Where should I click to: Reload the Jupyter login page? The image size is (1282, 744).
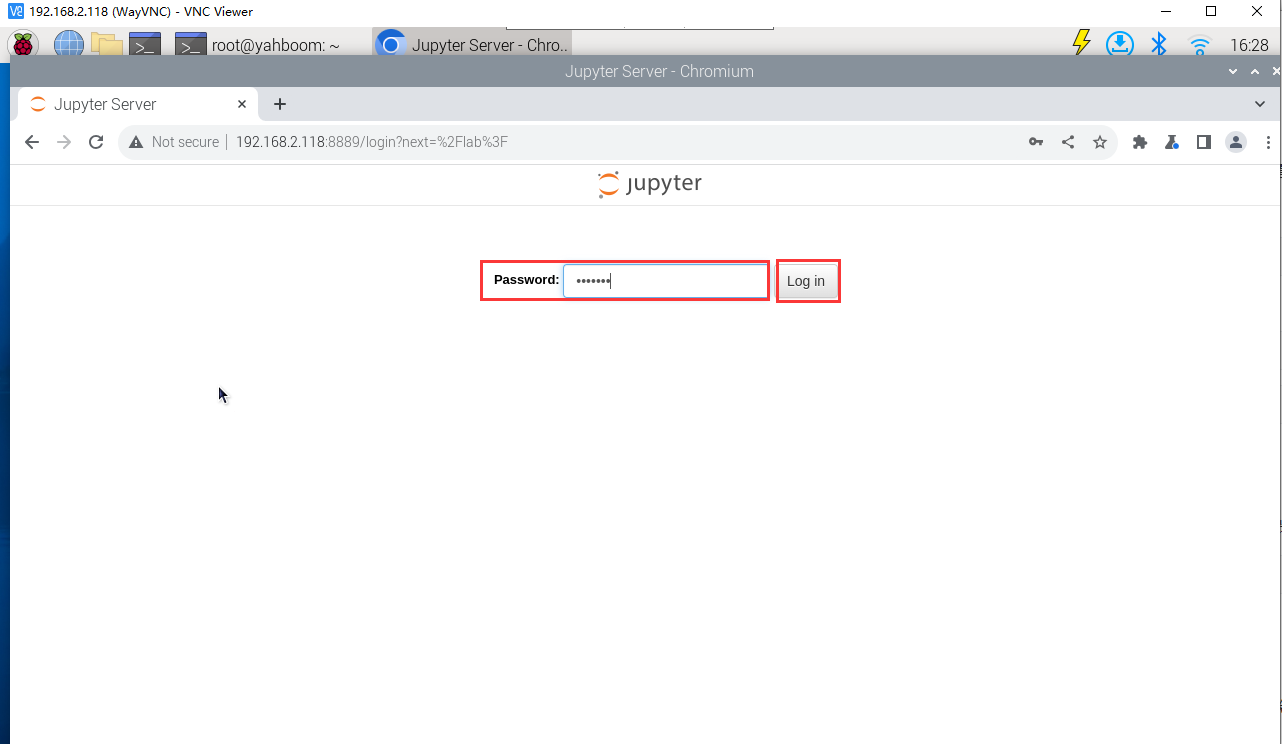[96, 142]
